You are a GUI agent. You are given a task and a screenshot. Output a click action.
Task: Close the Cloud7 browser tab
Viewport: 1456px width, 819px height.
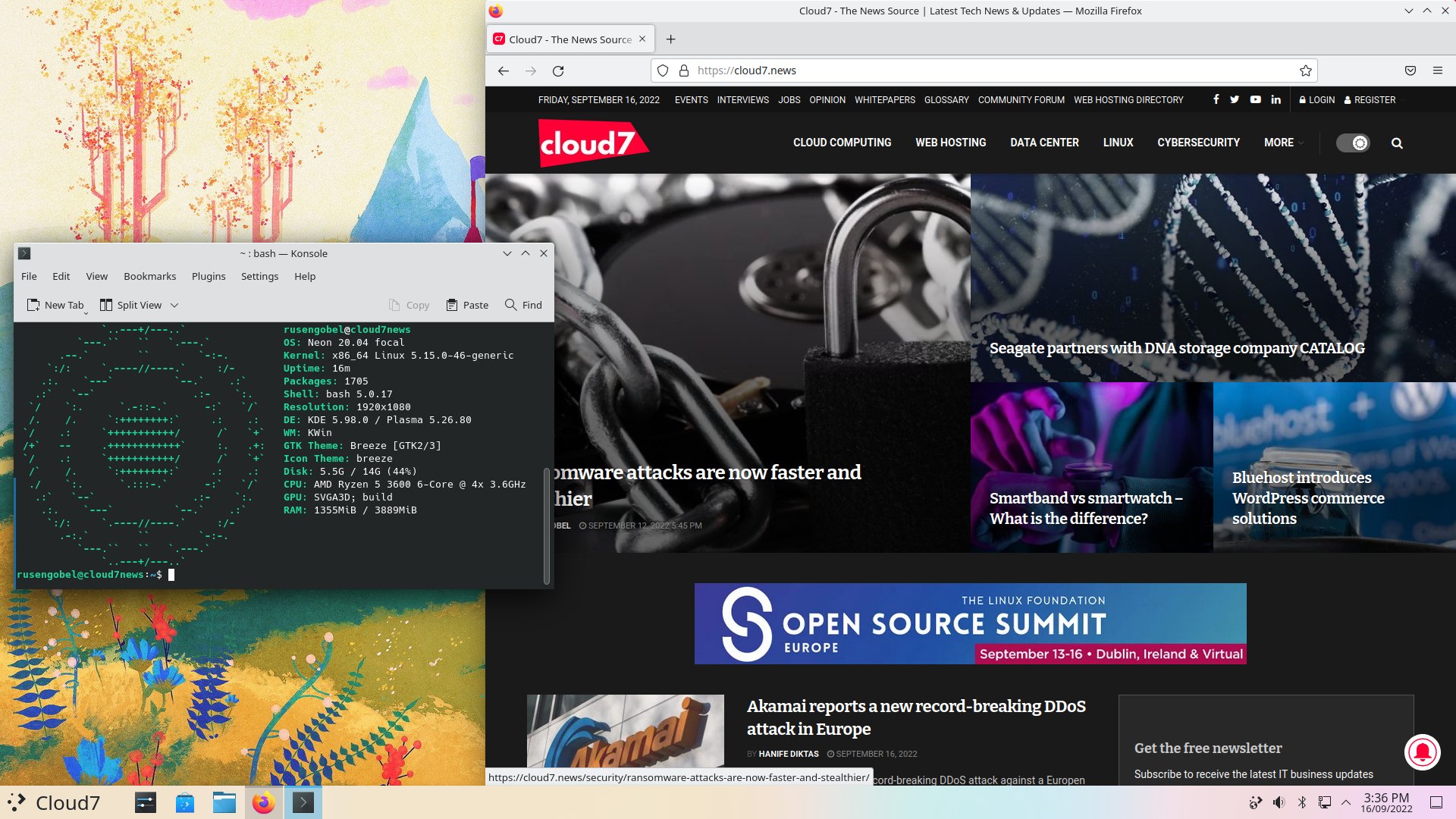coord(642,39)
